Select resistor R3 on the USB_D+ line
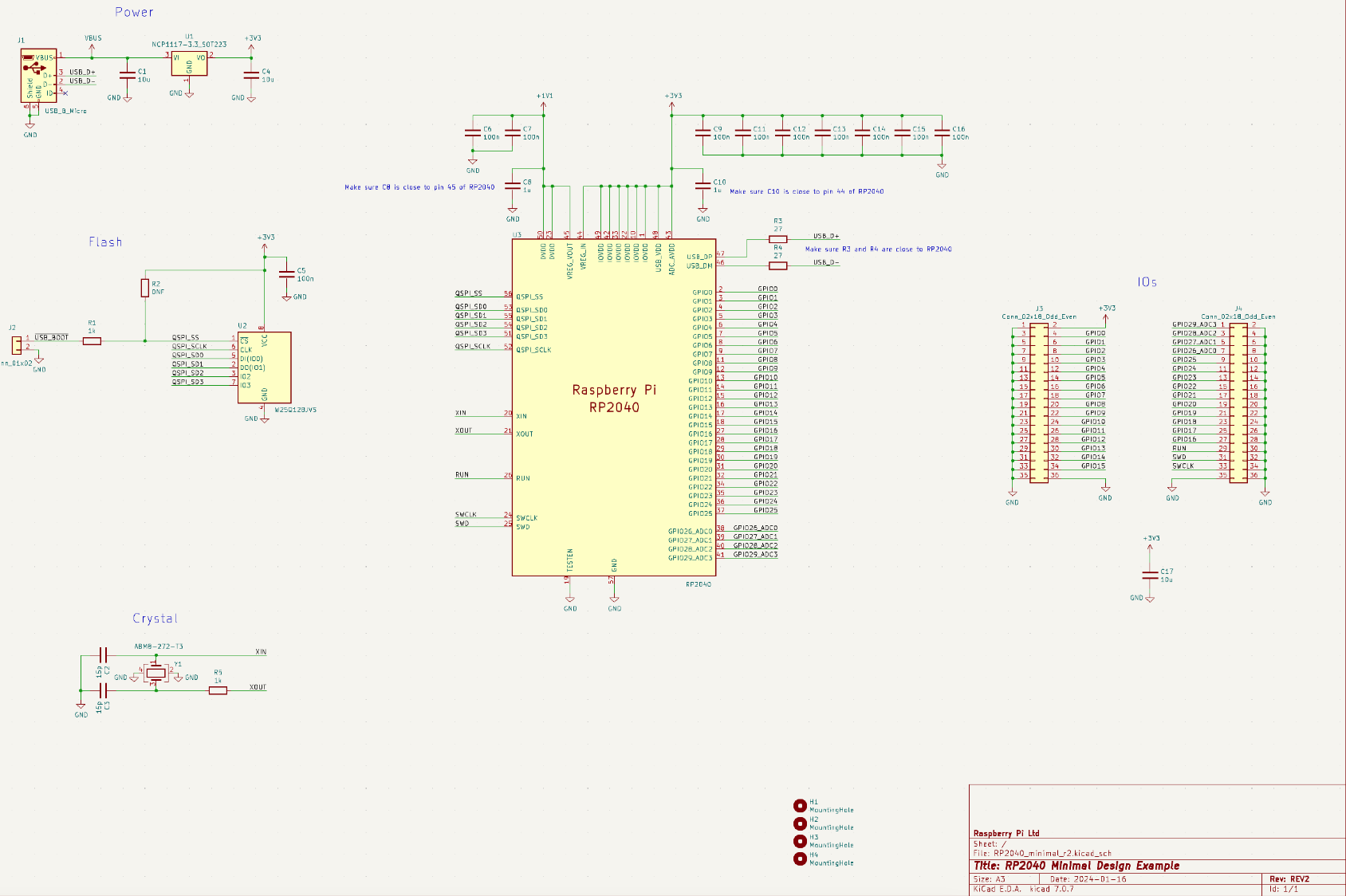This screenshot has width=1346, height=896. click(x=777, y=239)
